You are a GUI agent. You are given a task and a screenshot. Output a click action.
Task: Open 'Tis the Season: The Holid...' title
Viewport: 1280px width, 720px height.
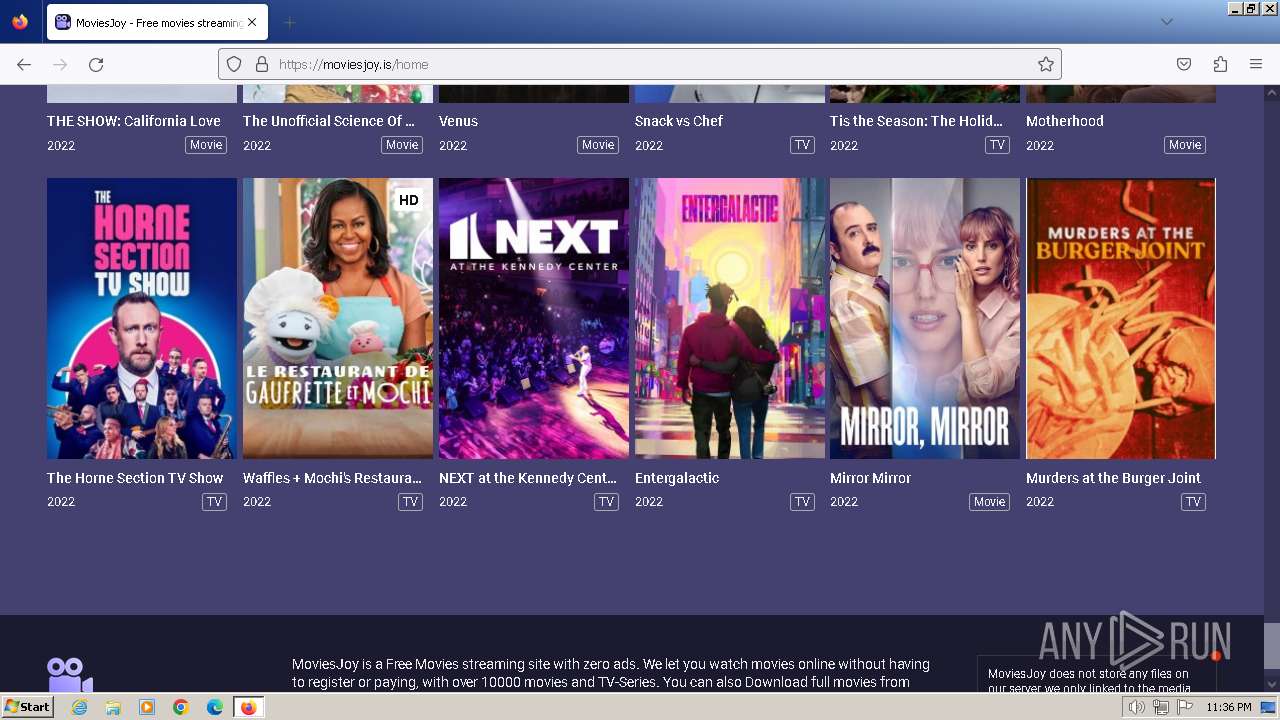(916, 121)
